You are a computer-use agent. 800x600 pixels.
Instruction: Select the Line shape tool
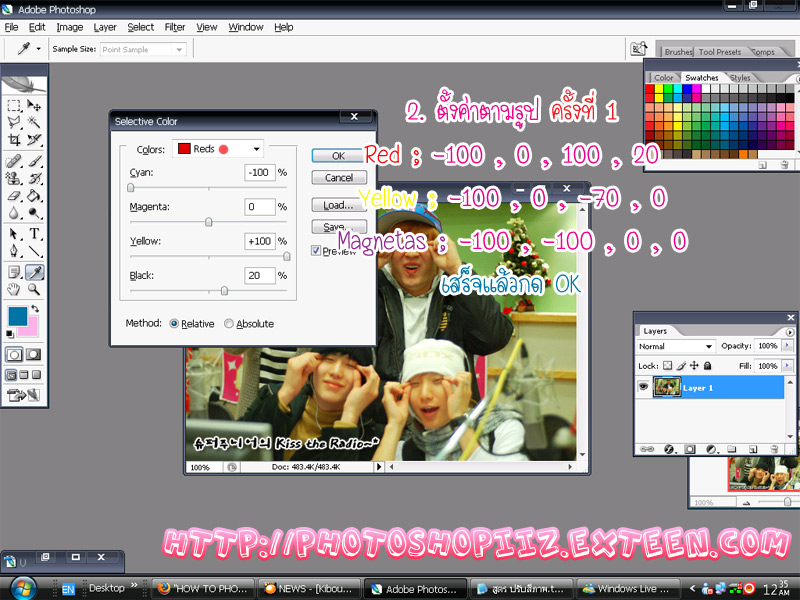pyautogui.click(x=34, y=251)
